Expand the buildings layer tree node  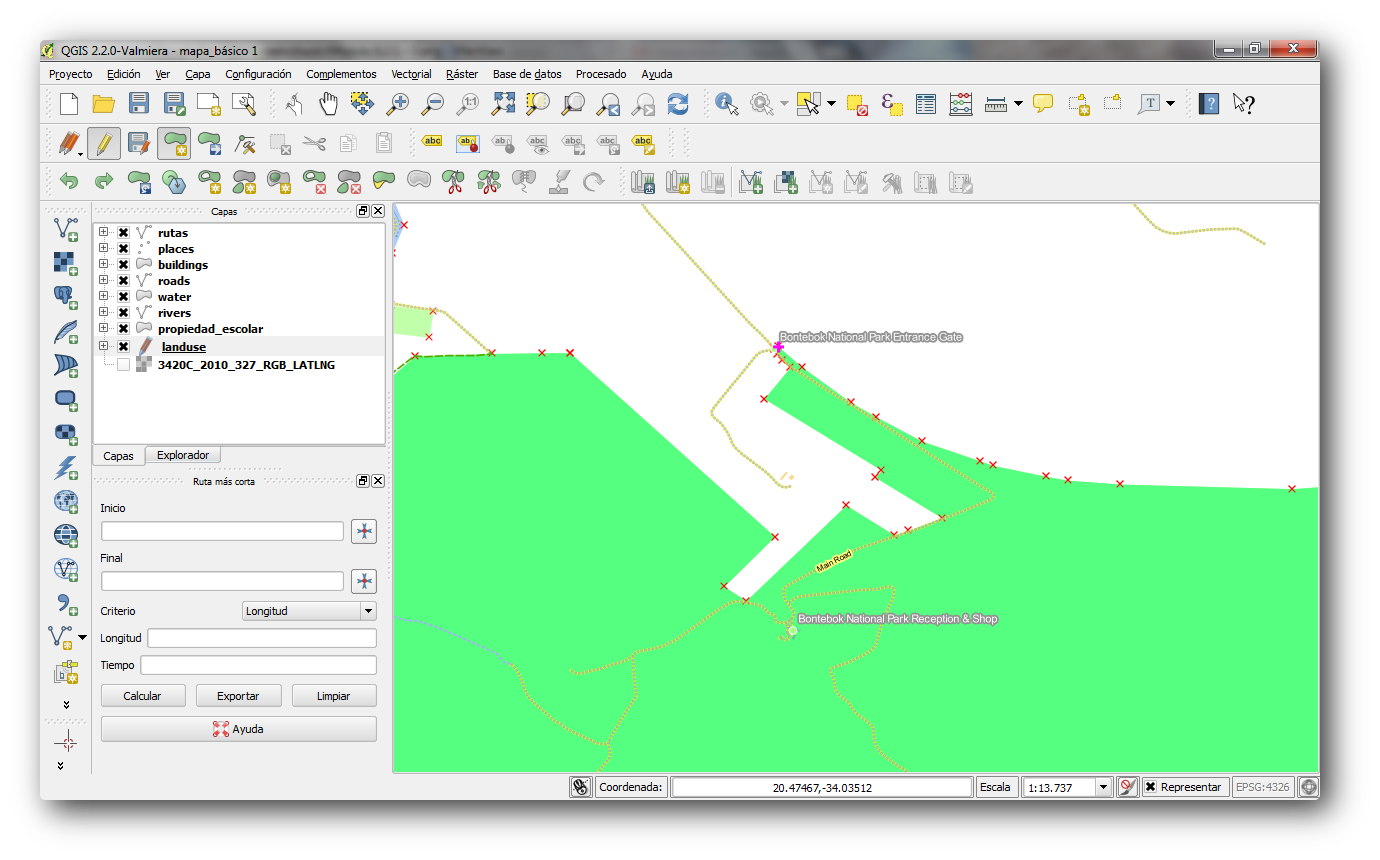103,265
